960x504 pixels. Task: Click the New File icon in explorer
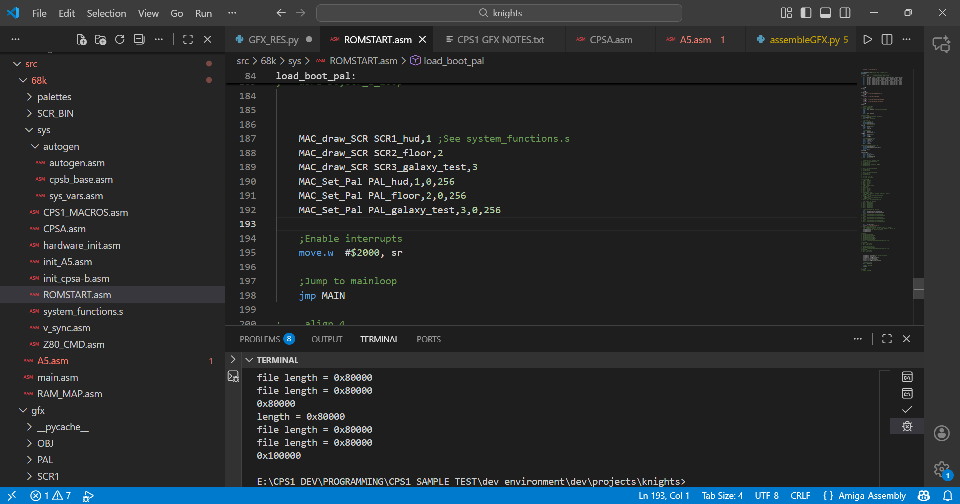coord(81,39)
